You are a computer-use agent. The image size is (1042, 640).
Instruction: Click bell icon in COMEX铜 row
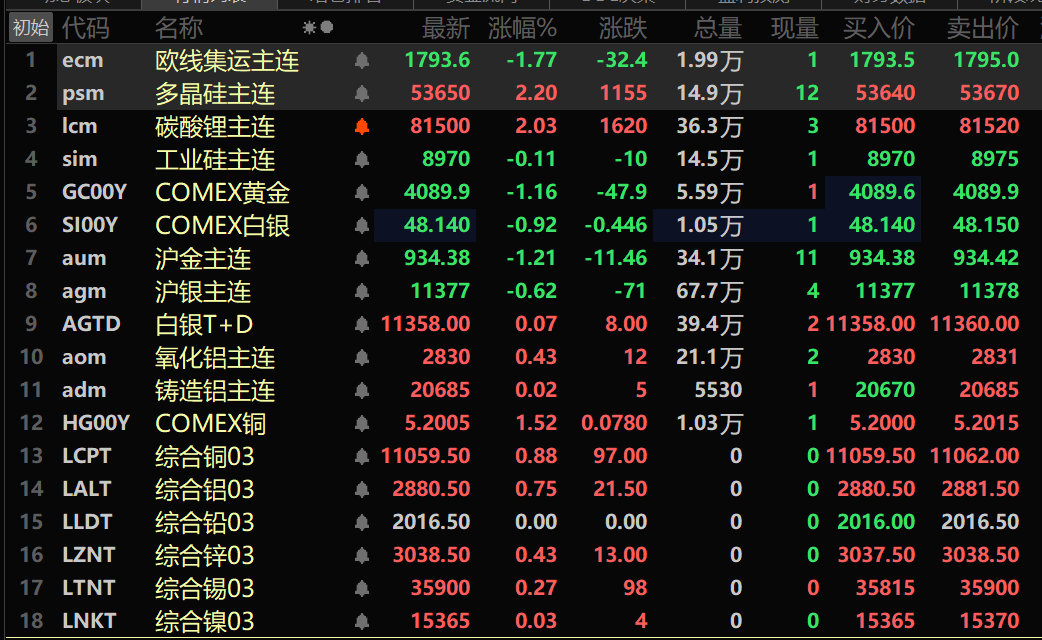coord(362,423)
